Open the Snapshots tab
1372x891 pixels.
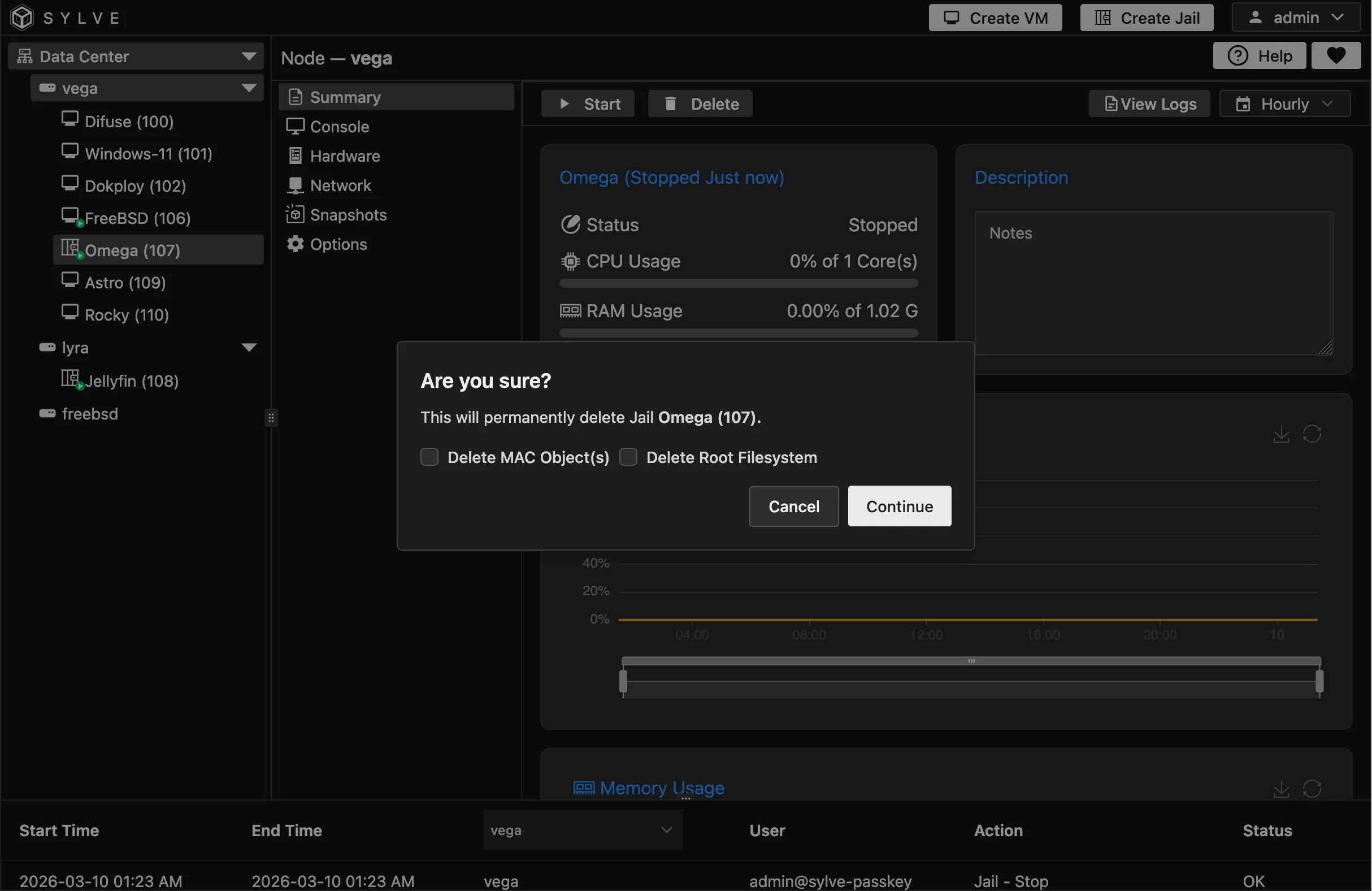coord(348,215)
